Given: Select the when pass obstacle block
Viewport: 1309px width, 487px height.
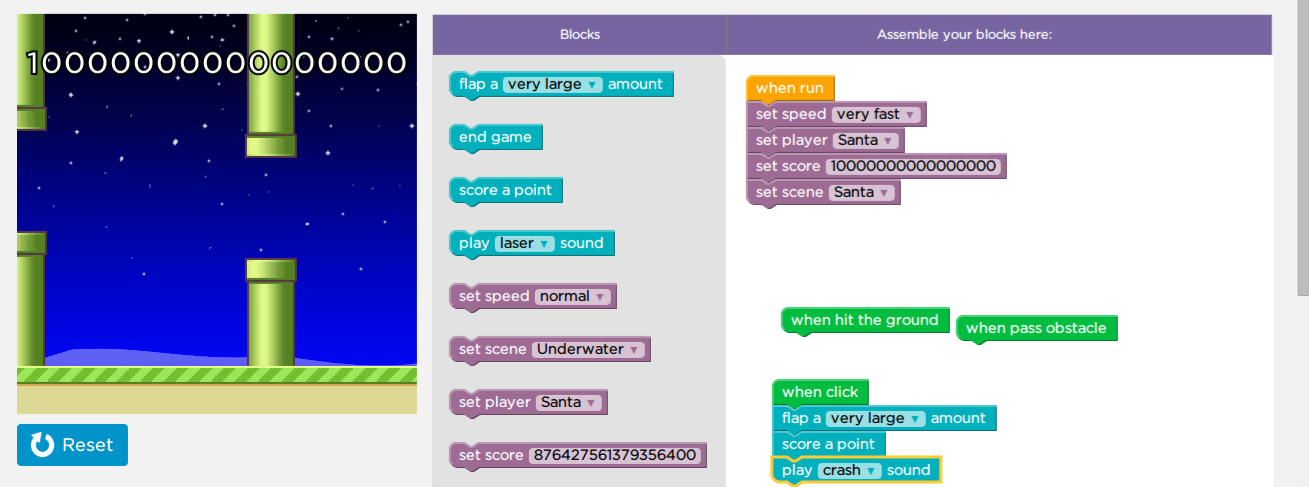Looking at the screenshot, I should (x=1036, y=329).
